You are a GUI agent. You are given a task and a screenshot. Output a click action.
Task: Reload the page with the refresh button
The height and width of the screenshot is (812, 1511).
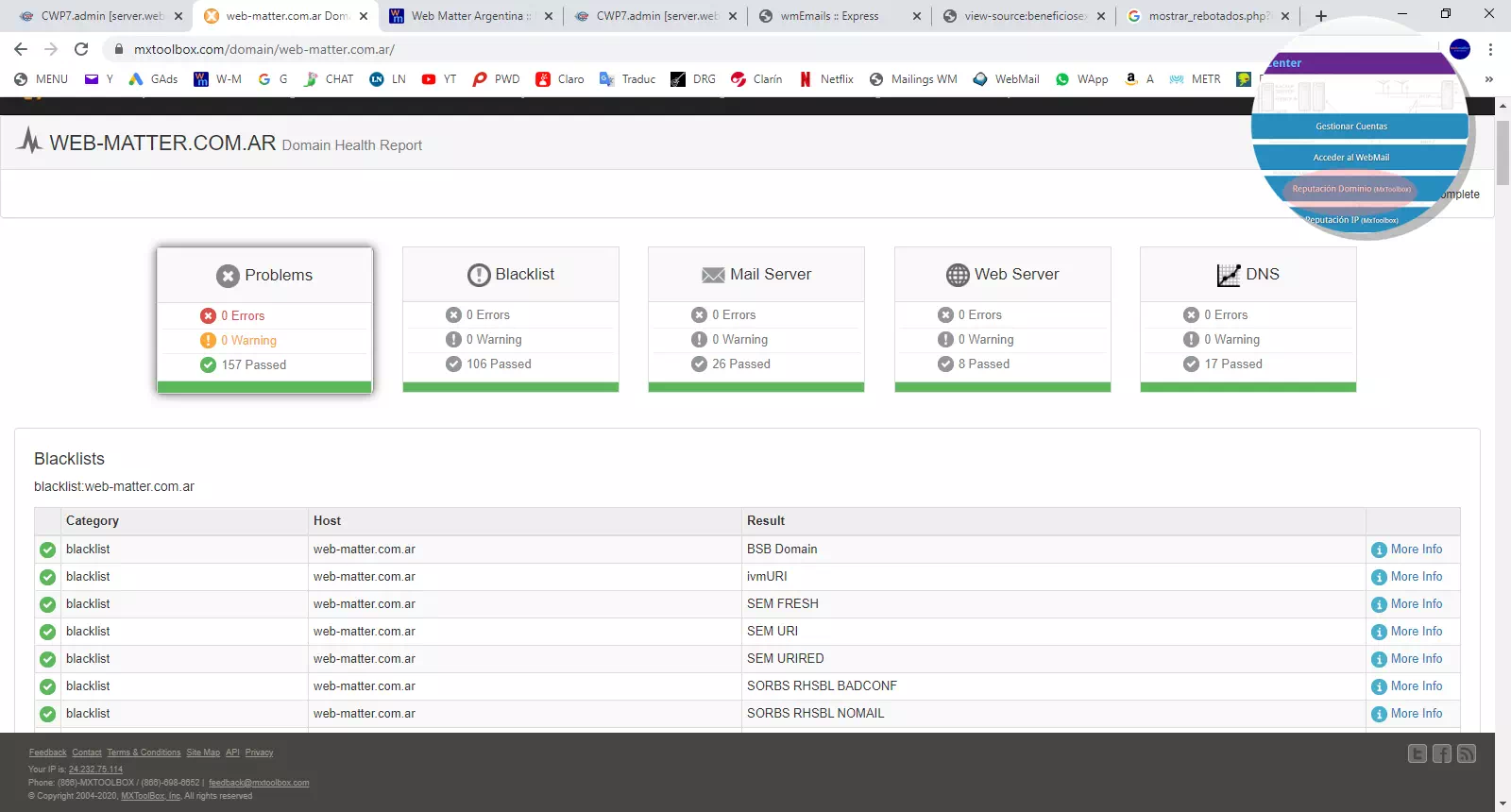tap(81, 49)
